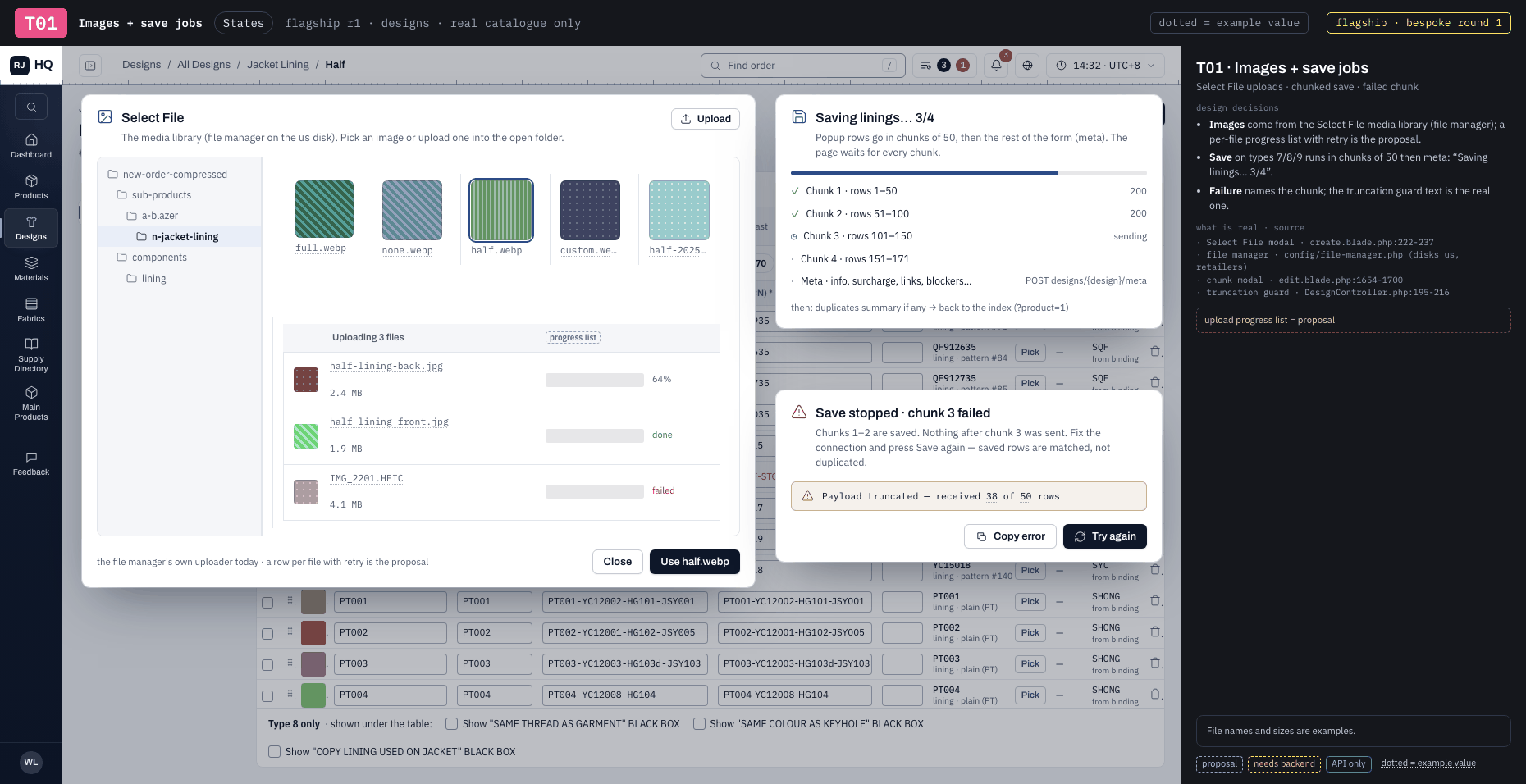Viewport: 1526px width, 784px height.
Task: Go to Designs breadcrumb
Action: [x=141, y=65]
